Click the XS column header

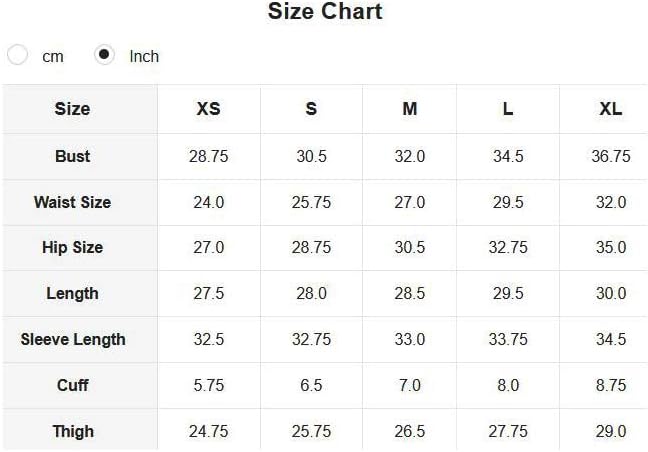click(209, 109)
